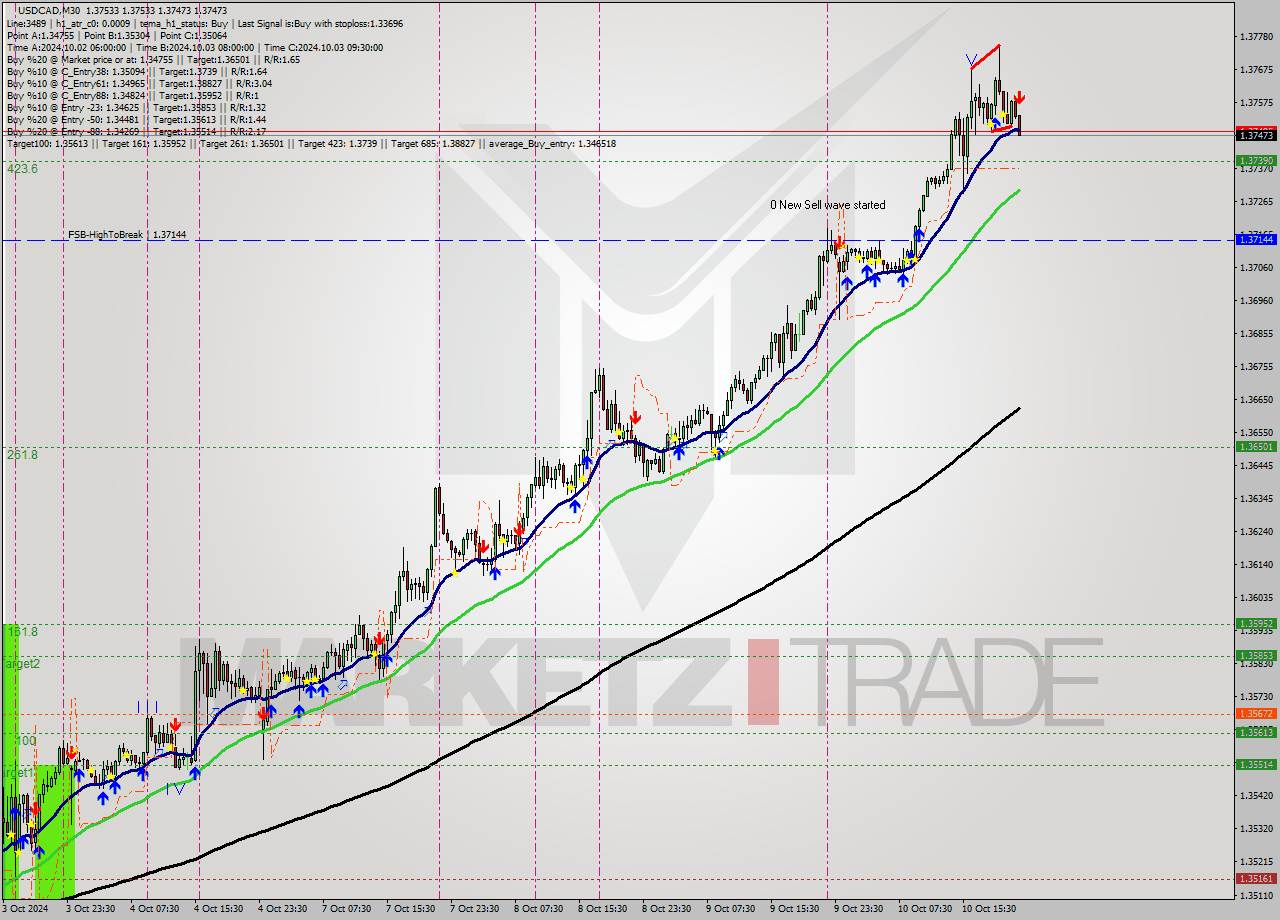Screen dimensions: 1280x920
Task: Click the '3 Oct 2024' time axis label
Action: pyautogui.click(x=25, y=908)
